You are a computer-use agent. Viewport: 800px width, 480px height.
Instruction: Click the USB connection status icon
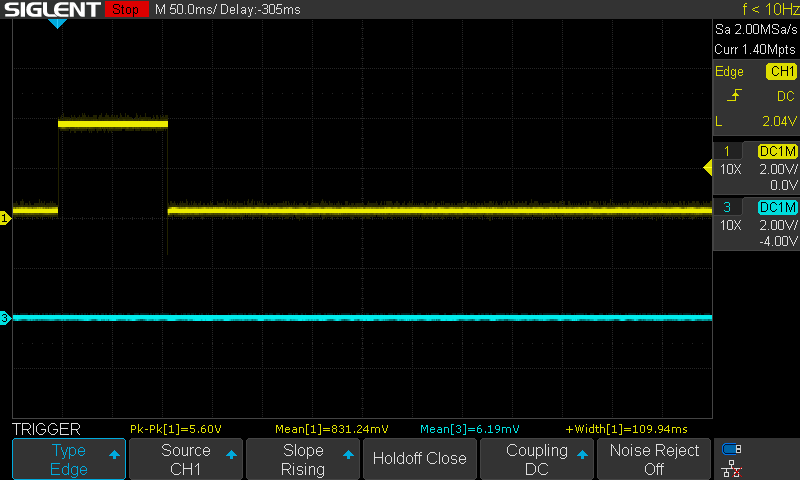(732, 449)
